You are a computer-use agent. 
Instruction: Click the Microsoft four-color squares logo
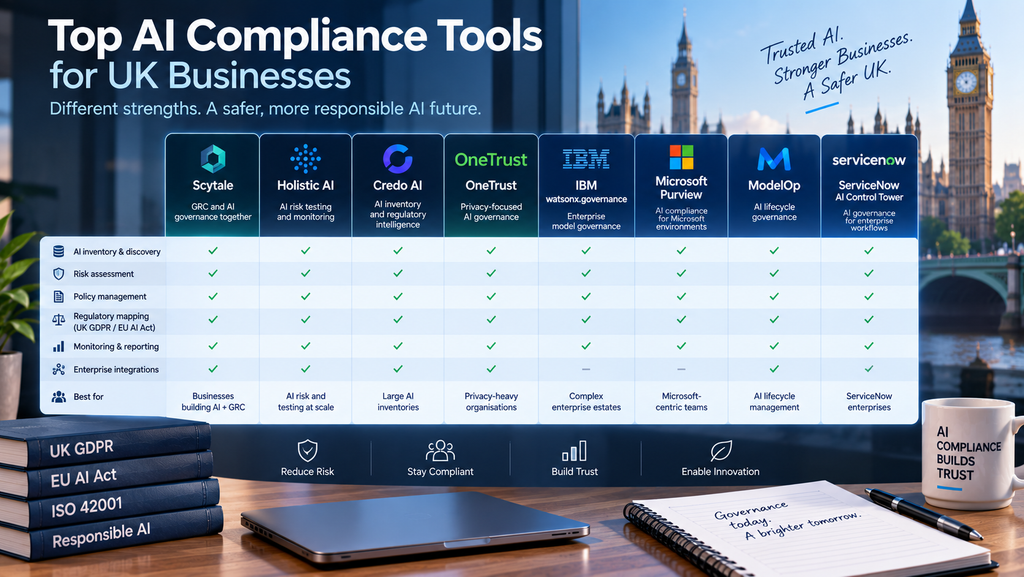681,157
